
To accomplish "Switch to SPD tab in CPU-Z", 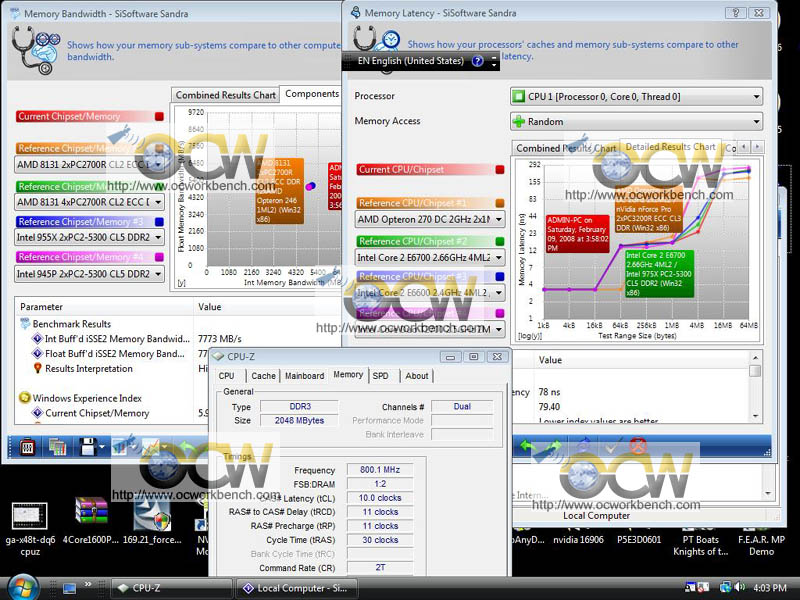I will [381, 376].
